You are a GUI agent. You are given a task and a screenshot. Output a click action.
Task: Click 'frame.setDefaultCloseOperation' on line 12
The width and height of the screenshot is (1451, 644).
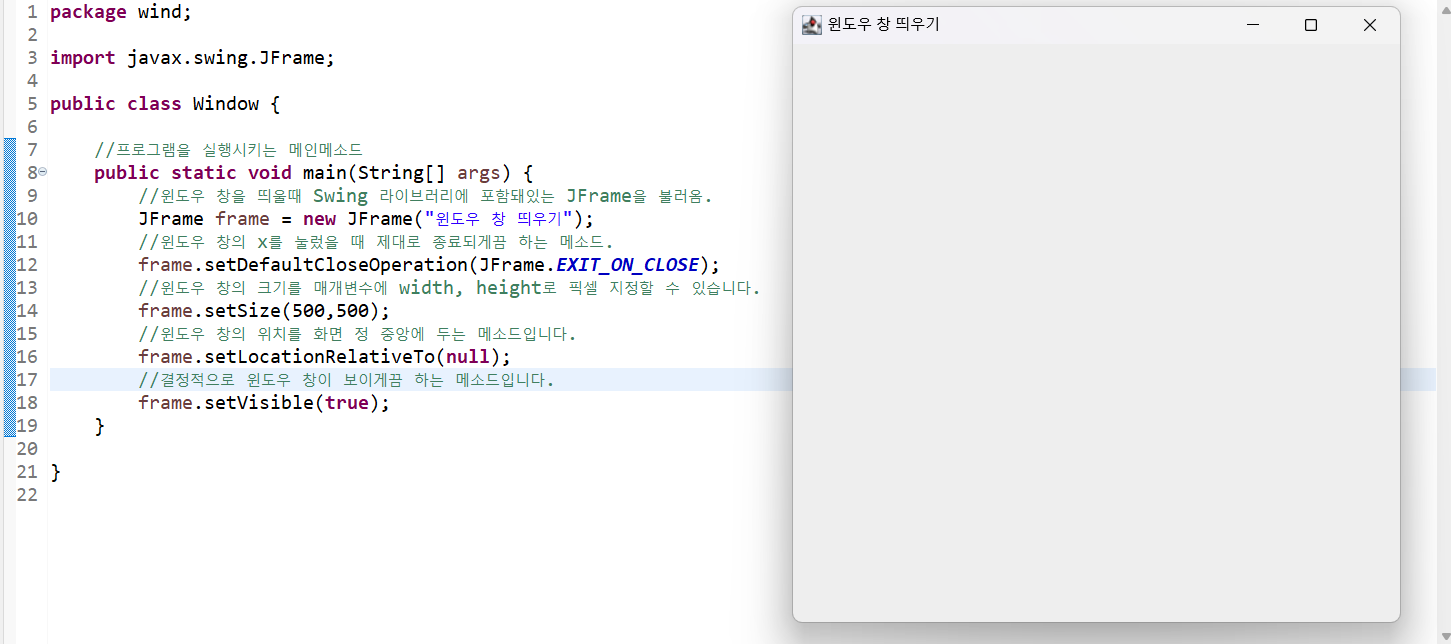tap(303, 265)
